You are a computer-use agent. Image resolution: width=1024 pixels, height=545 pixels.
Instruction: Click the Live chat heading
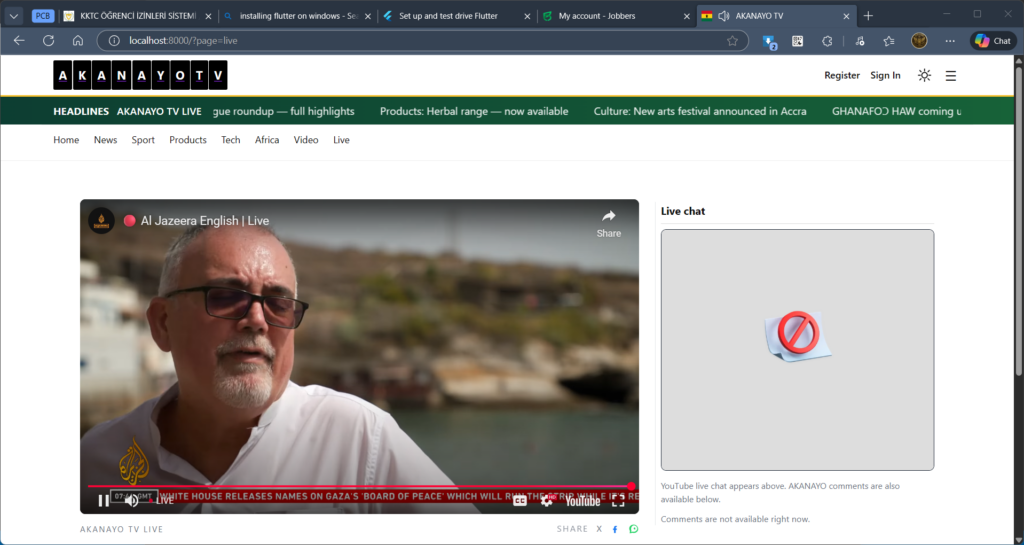tap(682, 211)
